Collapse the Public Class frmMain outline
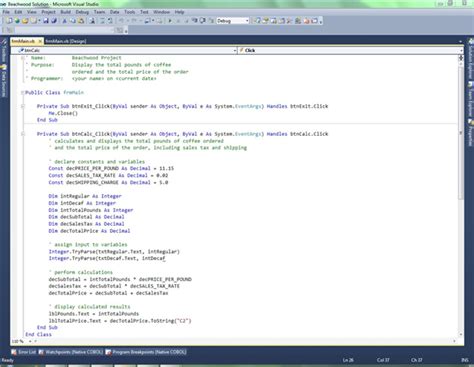Screen dimensions: 474x367 point(23,92)
